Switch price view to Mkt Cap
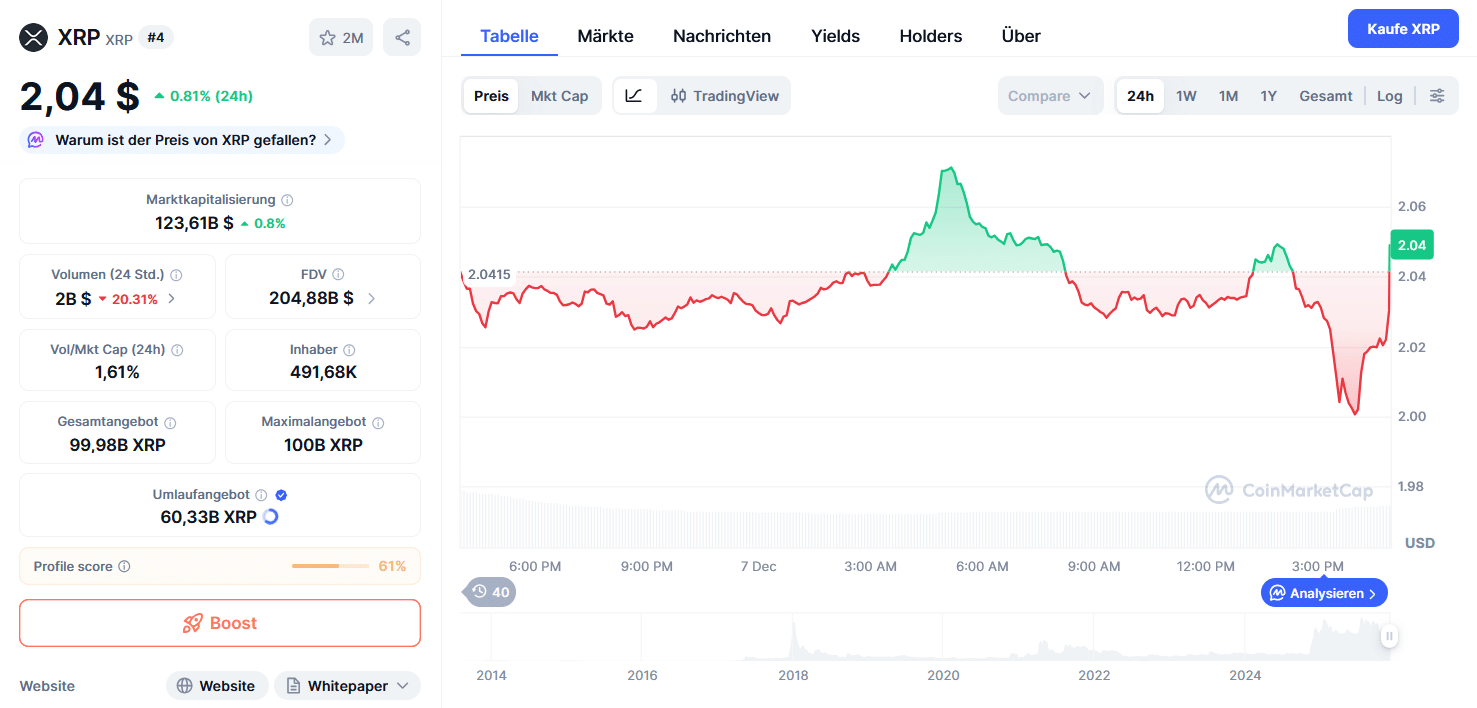Viewport: 1477px width, 708px height. 559,95
